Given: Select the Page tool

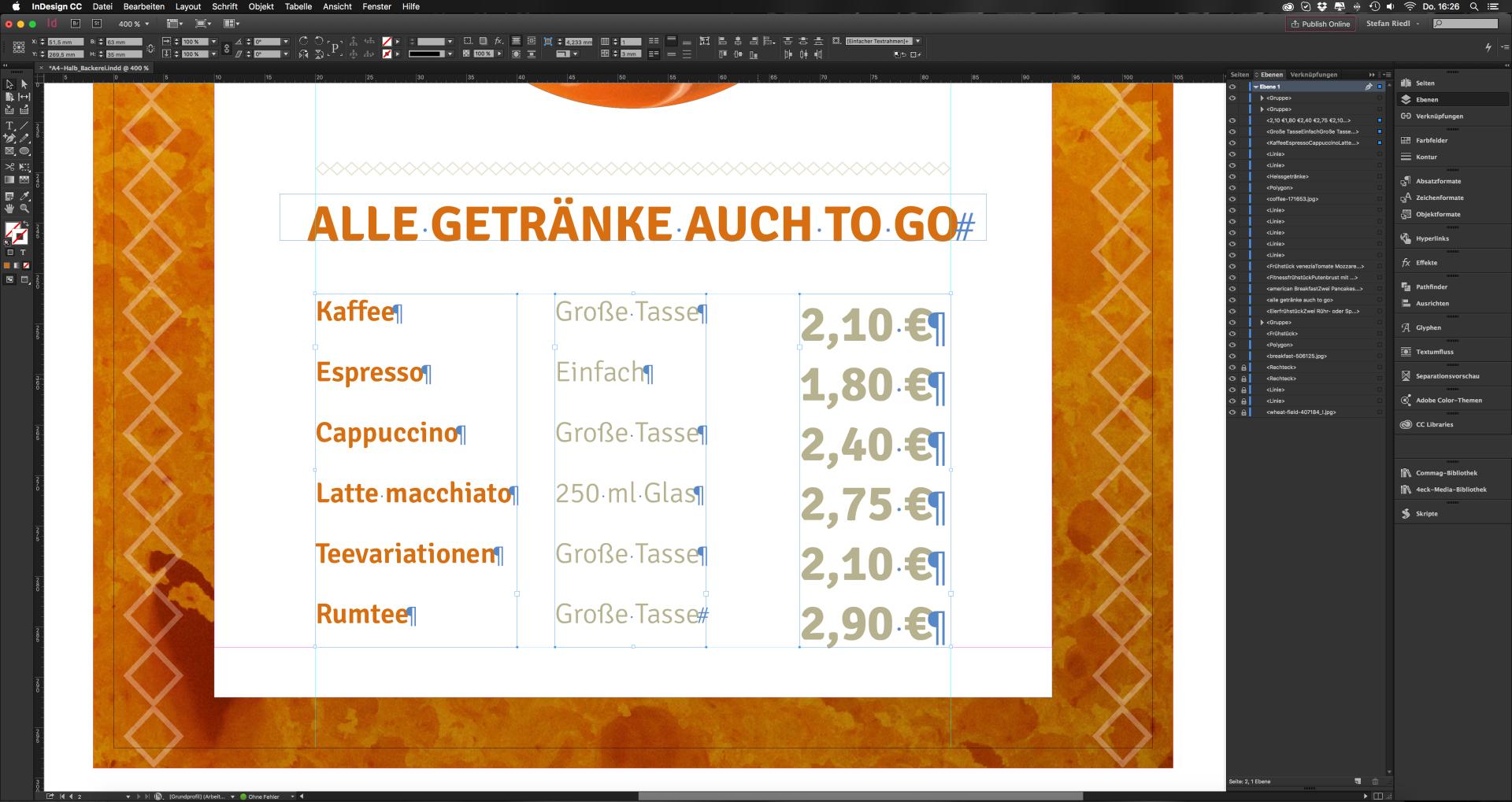Looking at the screenshot, I should [9, 97].
